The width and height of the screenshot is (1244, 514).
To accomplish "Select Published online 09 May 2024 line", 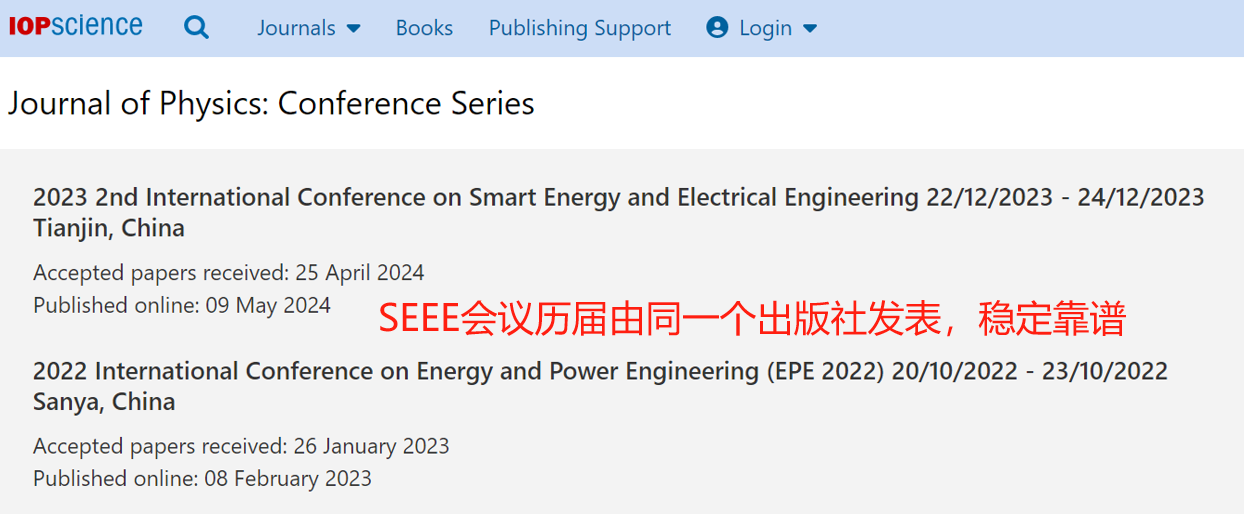I will [x=182, y=305].
